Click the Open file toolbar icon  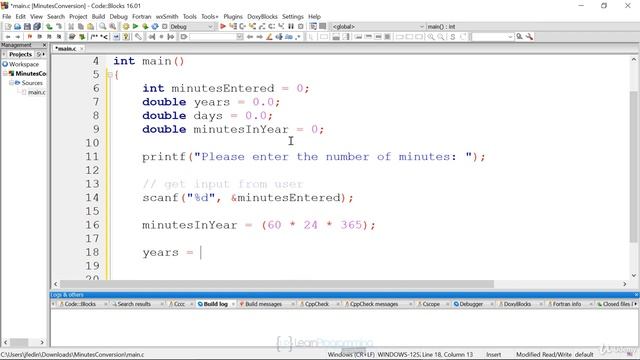[18, 27]
